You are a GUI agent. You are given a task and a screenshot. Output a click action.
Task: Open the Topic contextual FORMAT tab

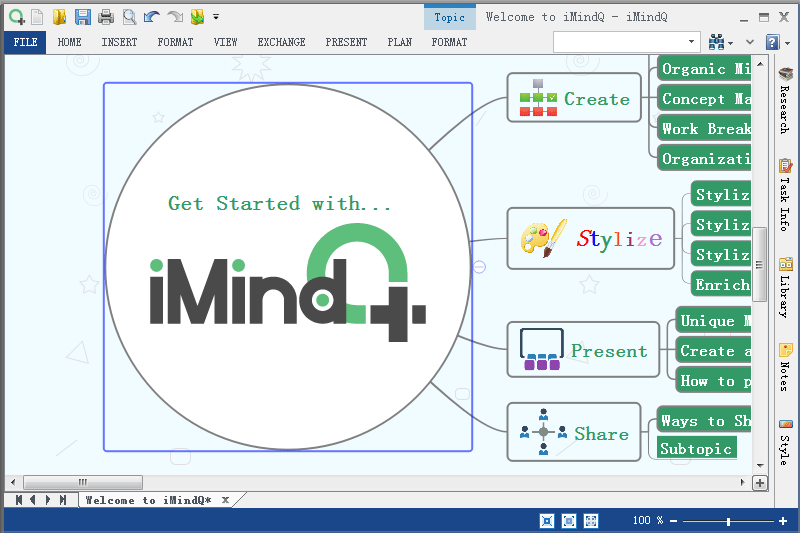coord(449,42)
